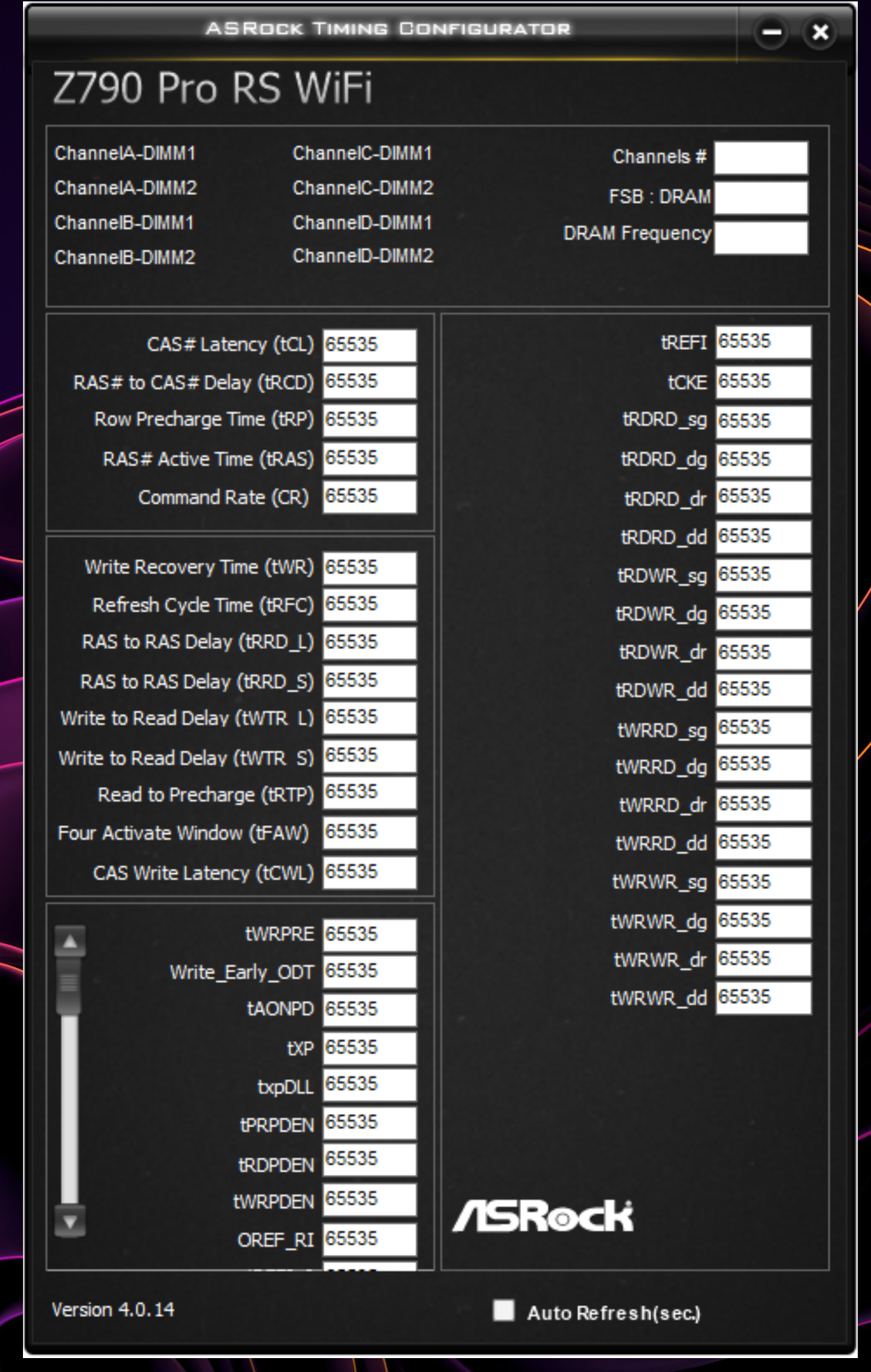Click the Refresh Cycle Time (tRFC) field

(370, 605)
